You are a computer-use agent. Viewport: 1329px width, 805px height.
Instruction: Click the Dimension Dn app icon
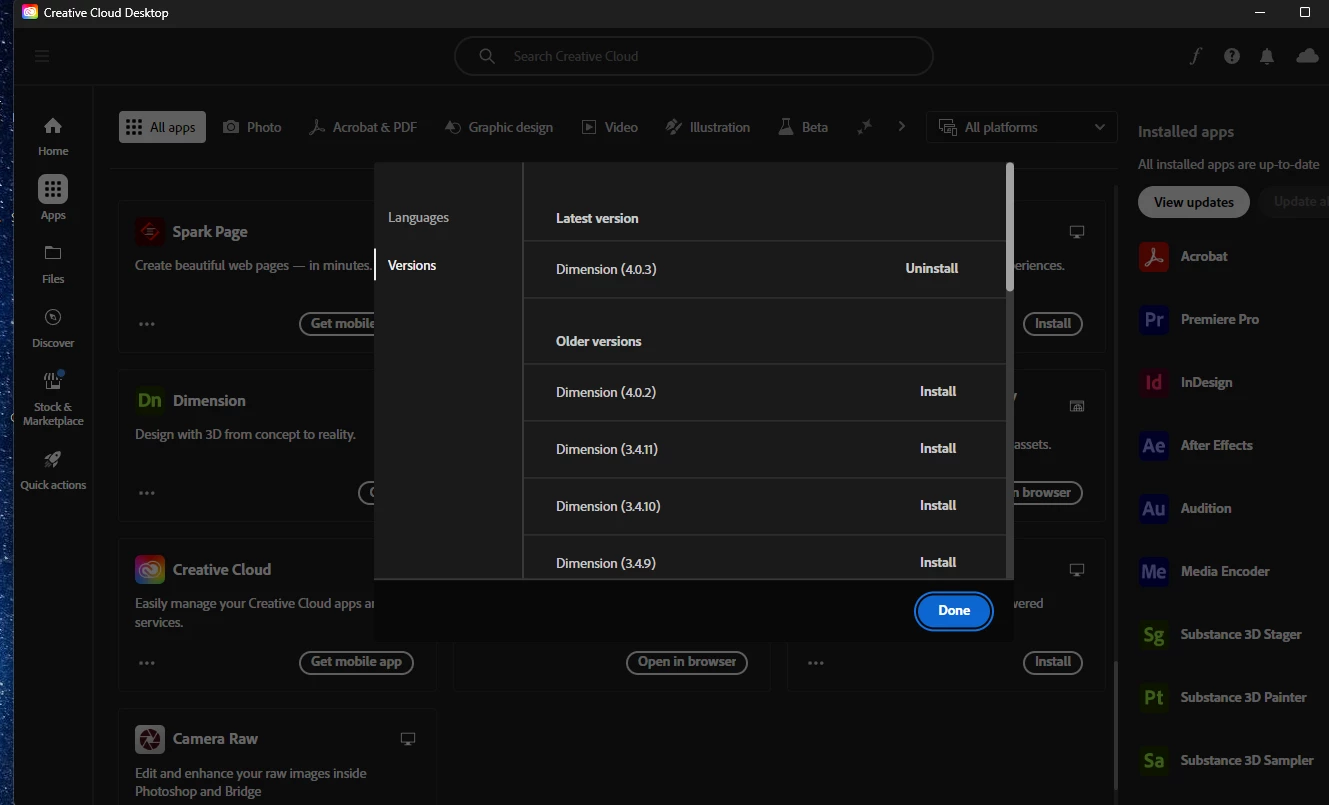pyautogui.click(x=150, y=401)
